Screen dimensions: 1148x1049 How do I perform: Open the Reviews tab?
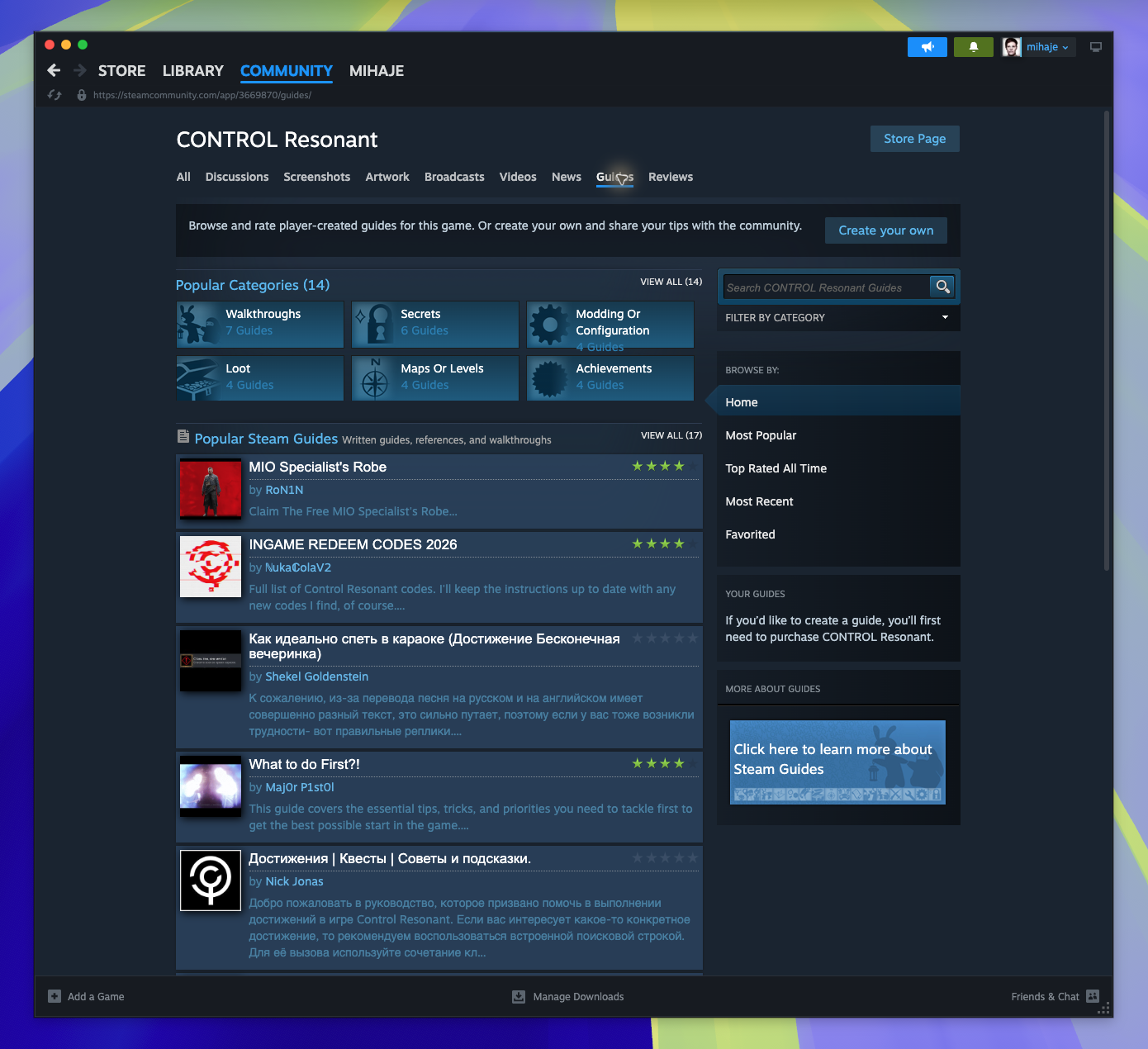point(671,177)
